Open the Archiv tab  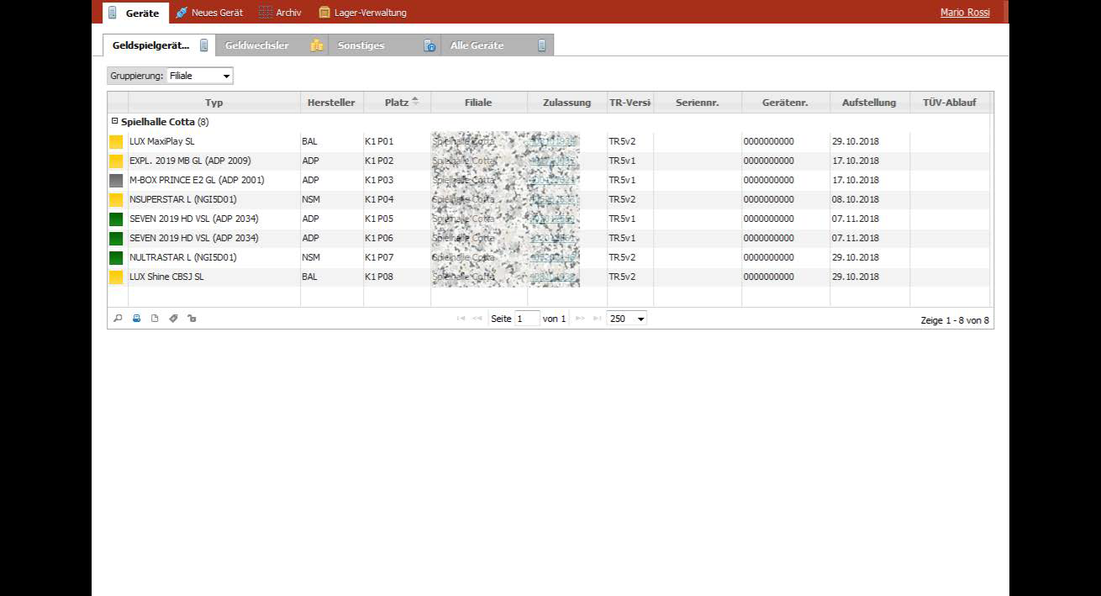click(x=280, y=13)
